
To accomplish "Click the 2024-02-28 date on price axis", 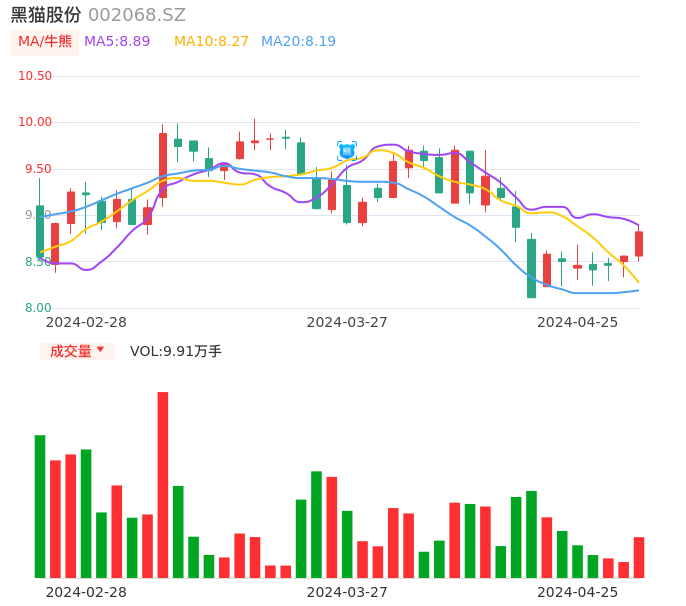I will click(87, 322).
